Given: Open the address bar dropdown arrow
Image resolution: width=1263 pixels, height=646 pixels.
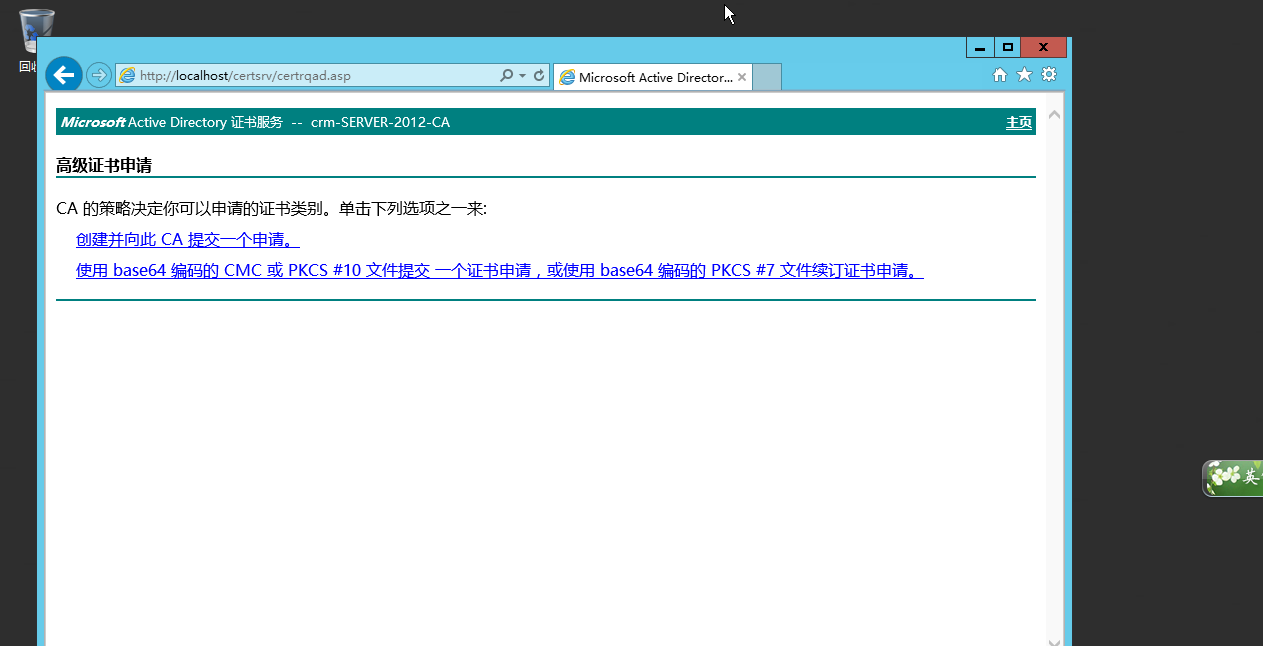Looking at the screenshot, I should pyautogui.click(x=522, y=76).
